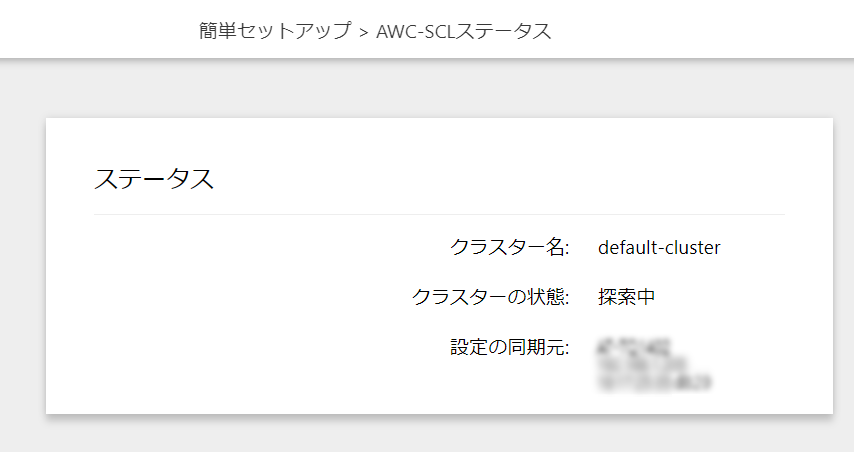The image size is (854, 452).
Task: Click the AWC-SCLステータス breadcrumb item
Action: click(463, 32)
